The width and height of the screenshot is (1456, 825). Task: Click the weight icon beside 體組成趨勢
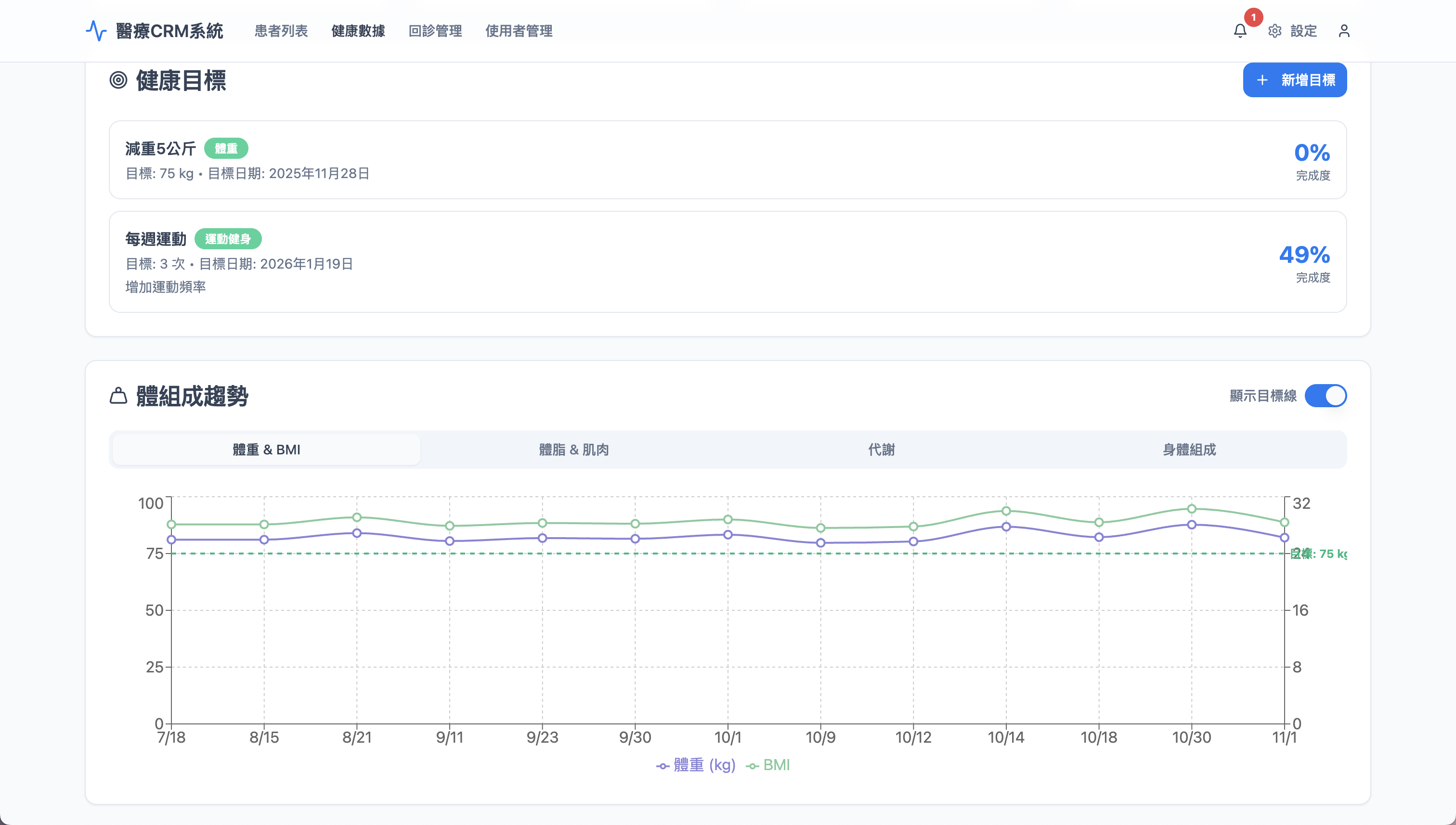pos(118,396)
